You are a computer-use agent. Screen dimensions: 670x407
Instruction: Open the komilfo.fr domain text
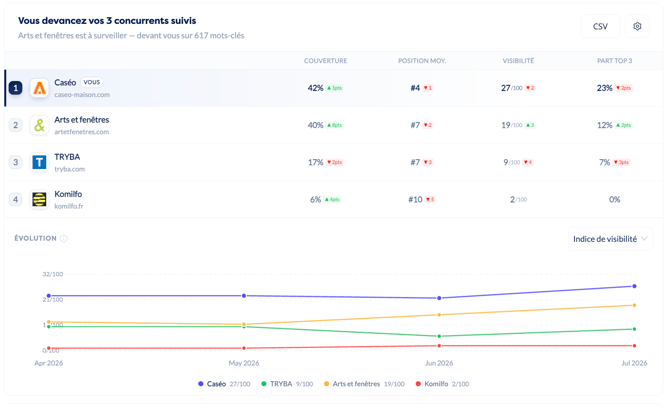(x=69, y=206)
